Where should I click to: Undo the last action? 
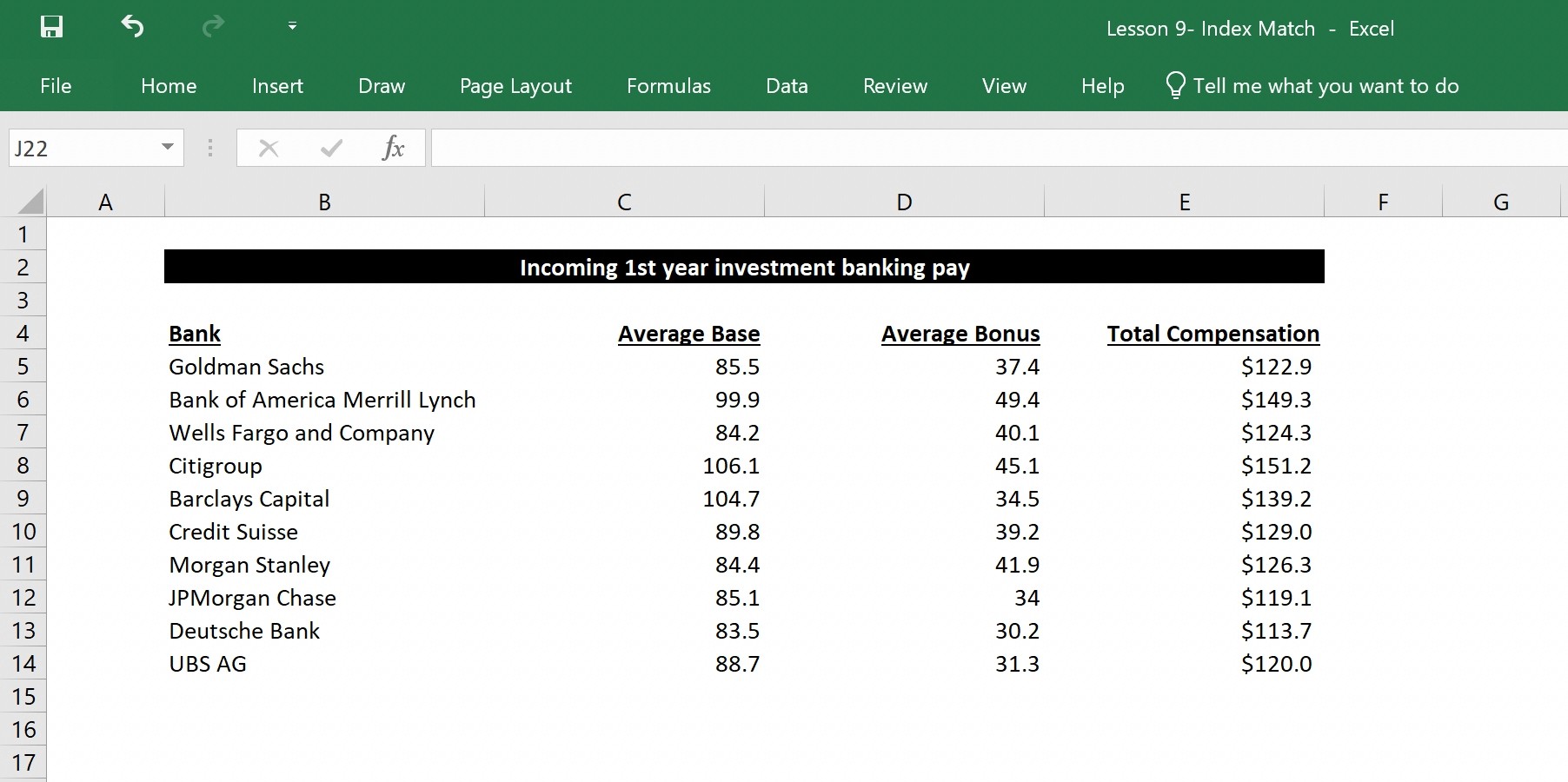point(132,27)
